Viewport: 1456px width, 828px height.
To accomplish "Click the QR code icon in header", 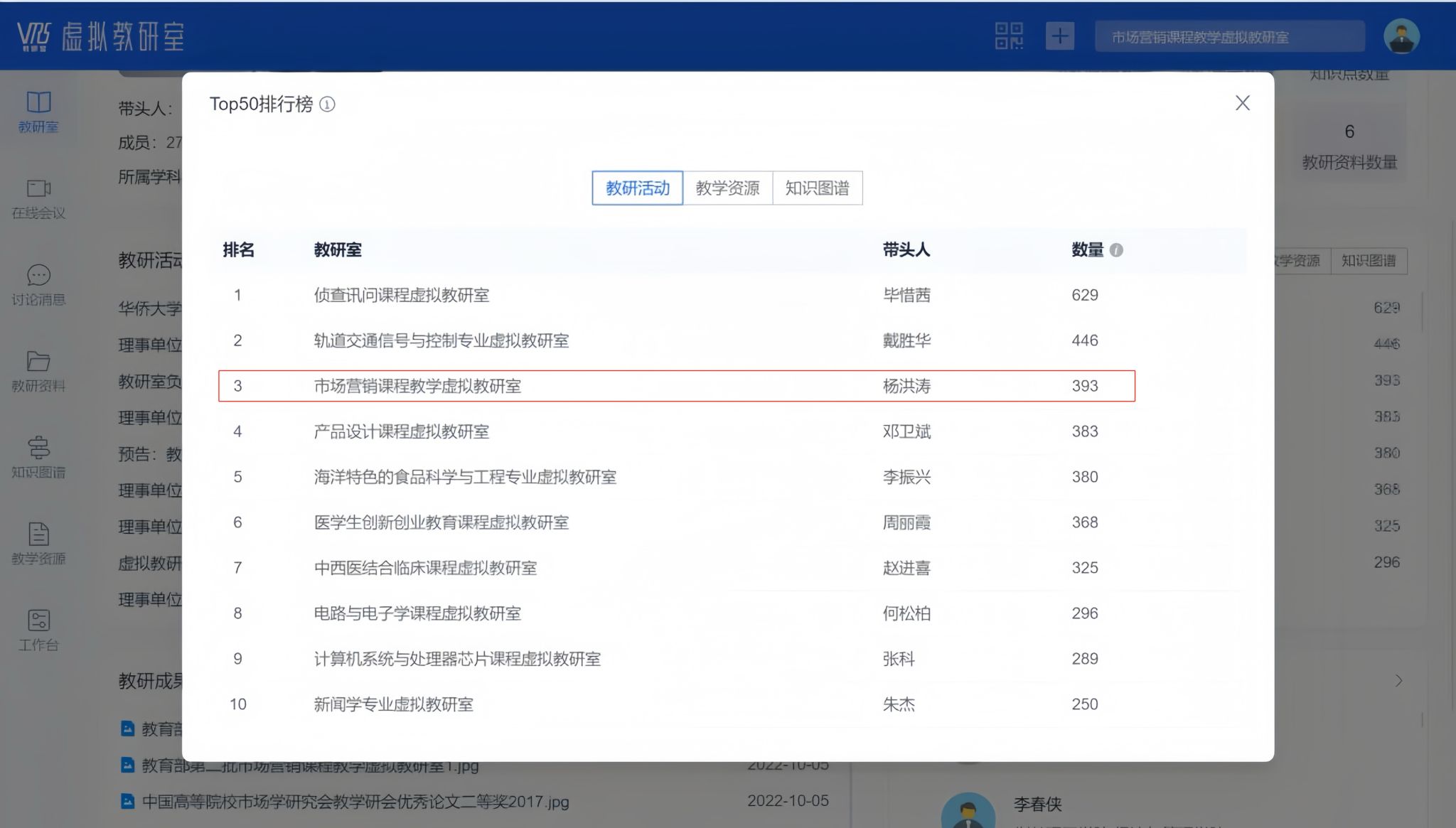I will [x=1008, y=36].
